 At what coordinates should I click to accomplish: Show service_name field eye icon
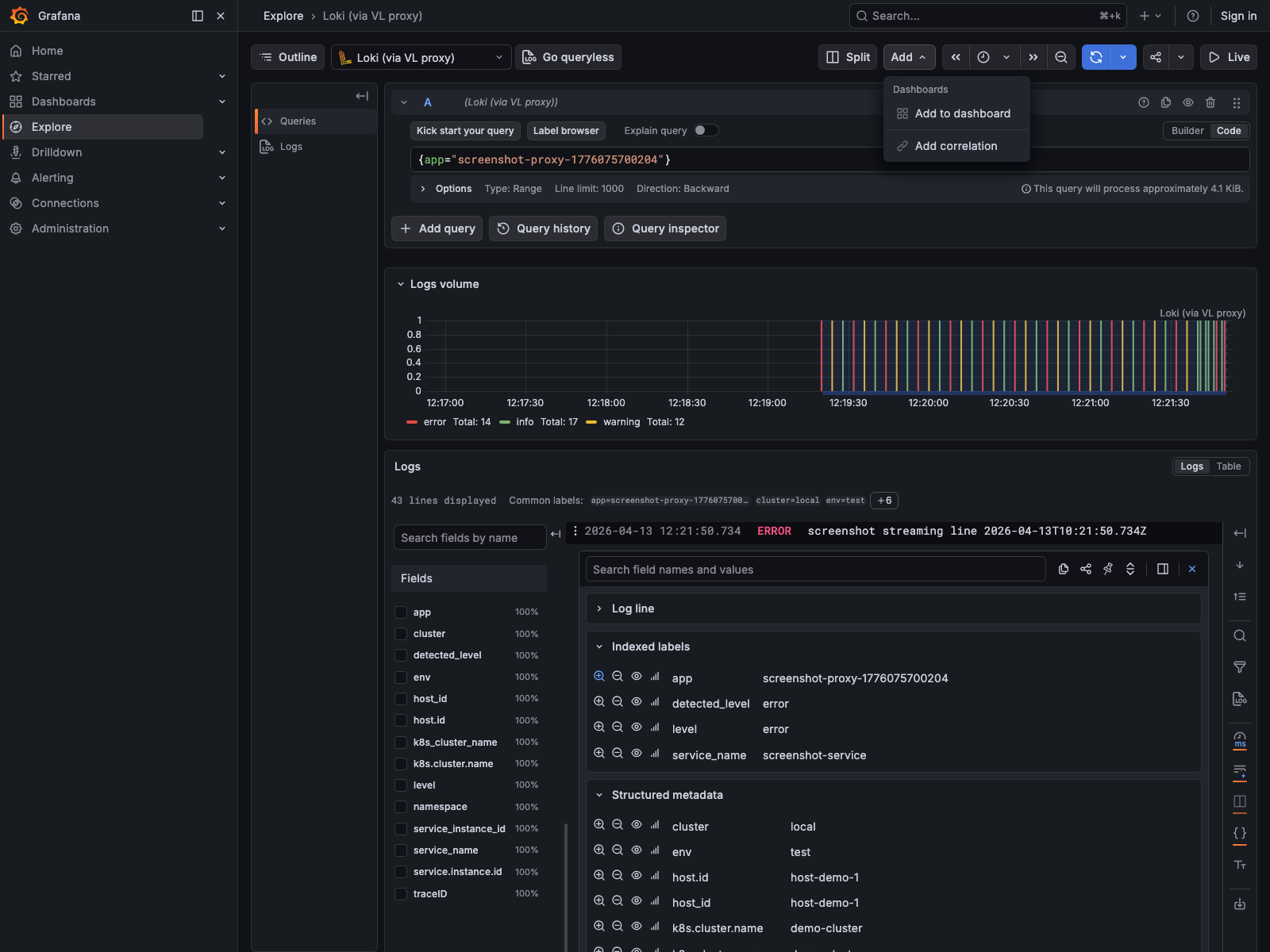[637, 754]
